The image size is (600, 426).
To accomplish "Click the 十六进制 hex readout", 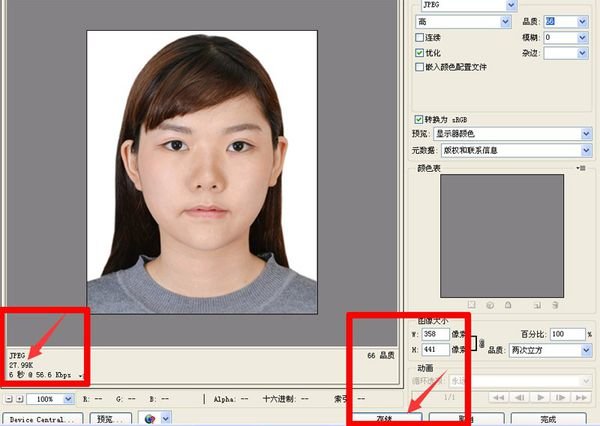I will point(285,399).
